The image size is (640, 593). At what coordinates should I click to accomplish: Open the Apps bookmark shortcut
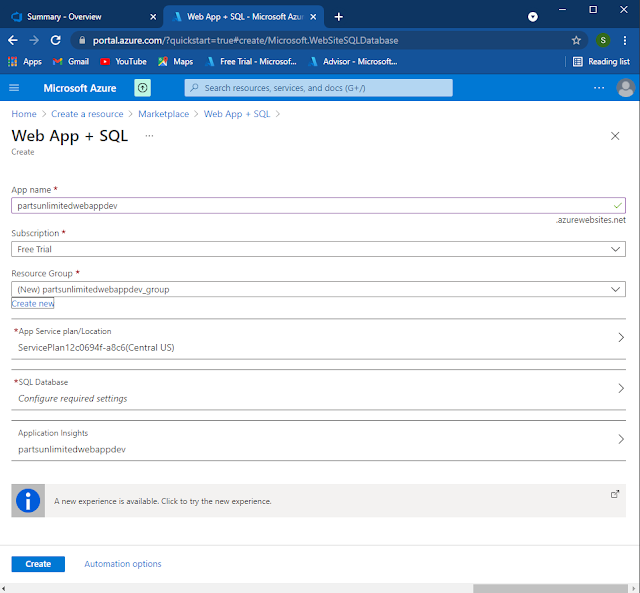click(x=25, y=62)
